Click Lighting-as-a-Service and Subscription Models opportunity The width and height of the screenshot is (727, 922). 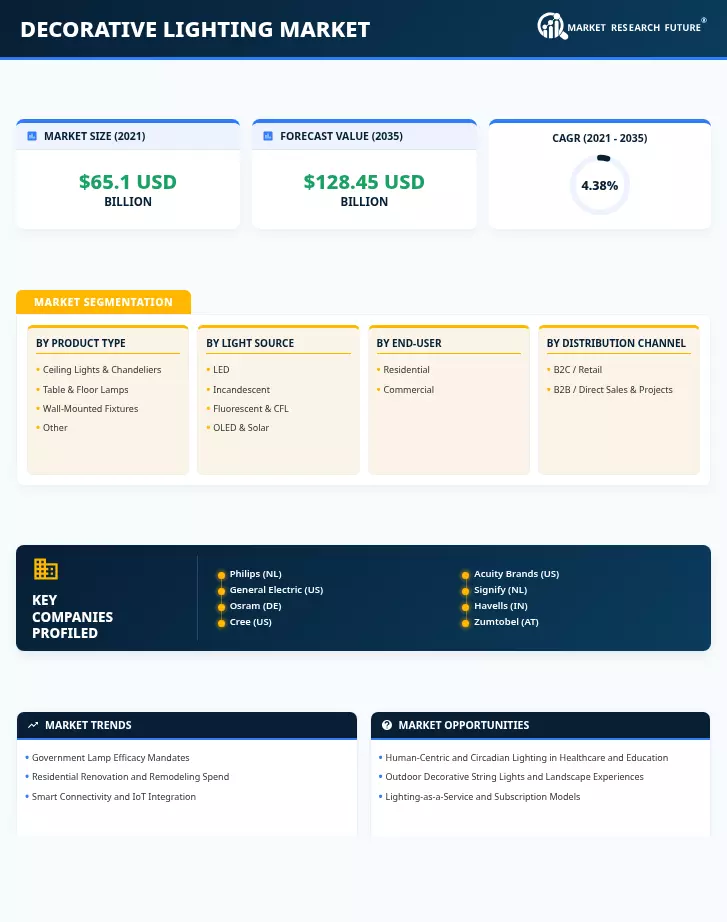[482, 797]
